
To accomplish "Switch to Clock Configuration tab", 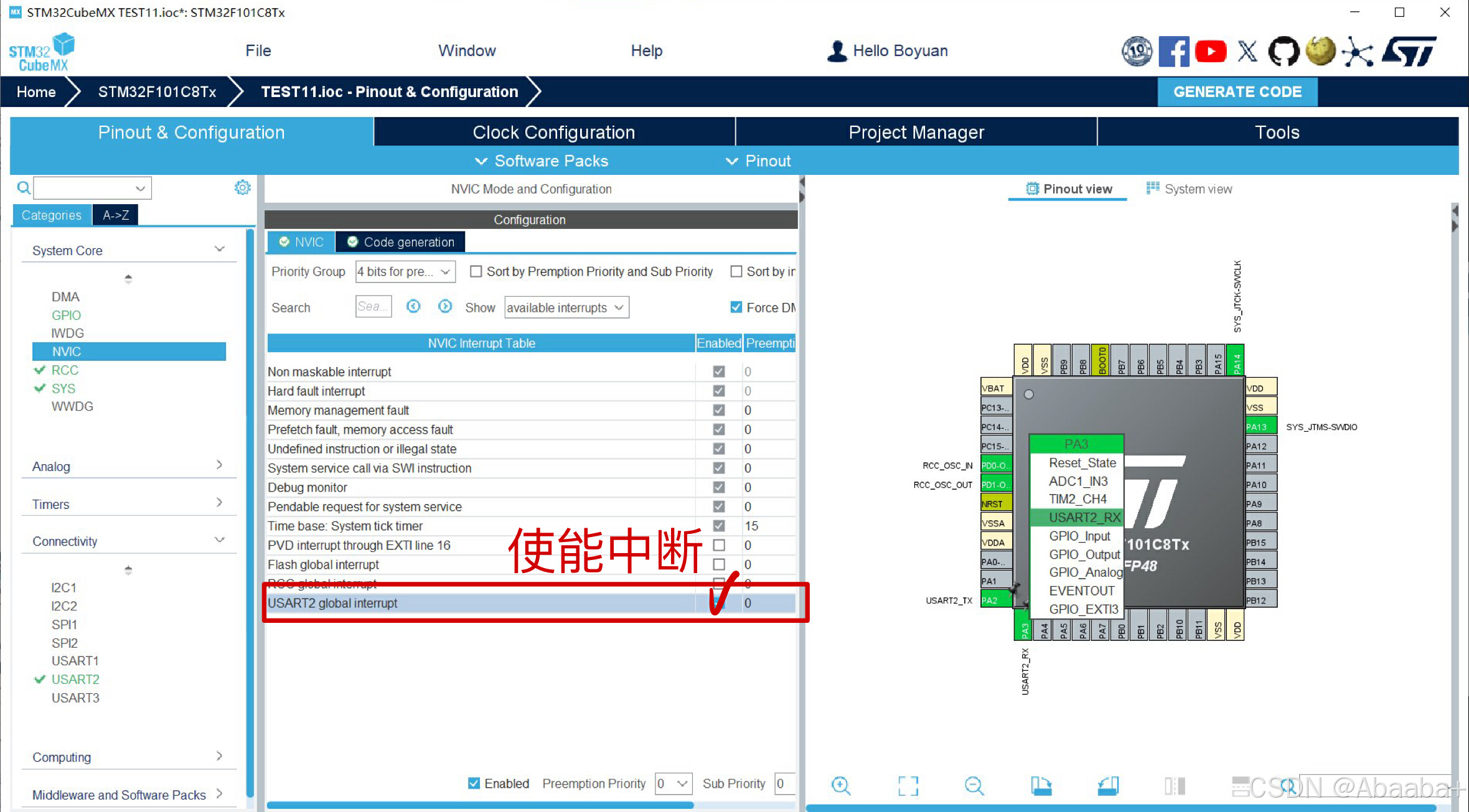I will click(x=553, y=131).
